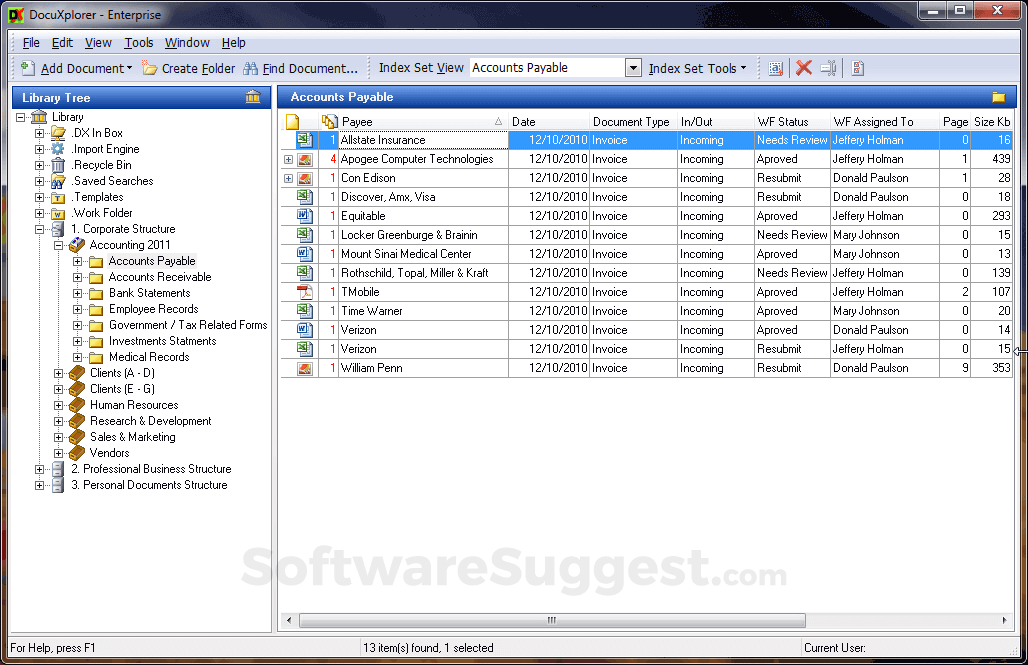
Task: Open the Window menu
Action: coord(187,42)
